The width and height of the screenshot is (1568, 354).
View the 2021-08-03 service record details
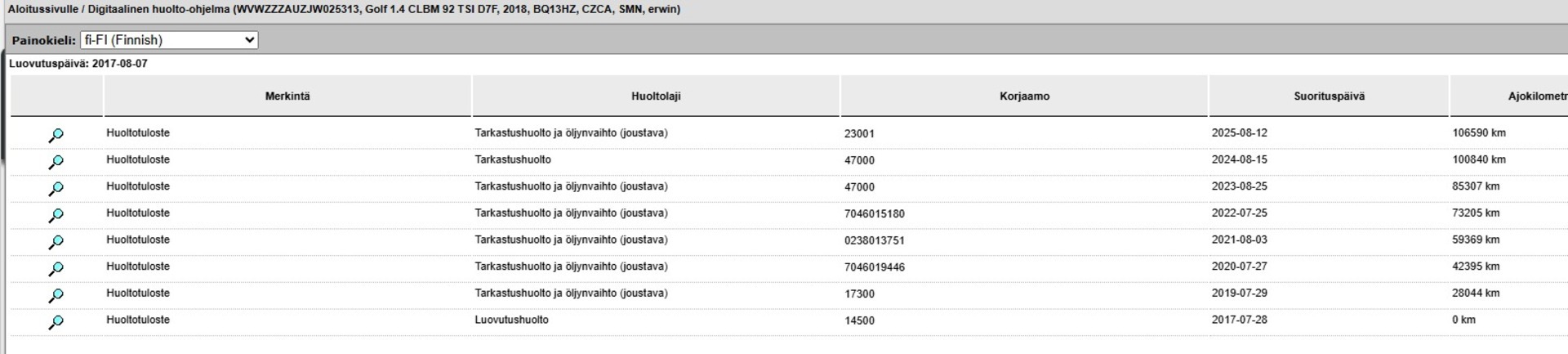tap(56, 242)
